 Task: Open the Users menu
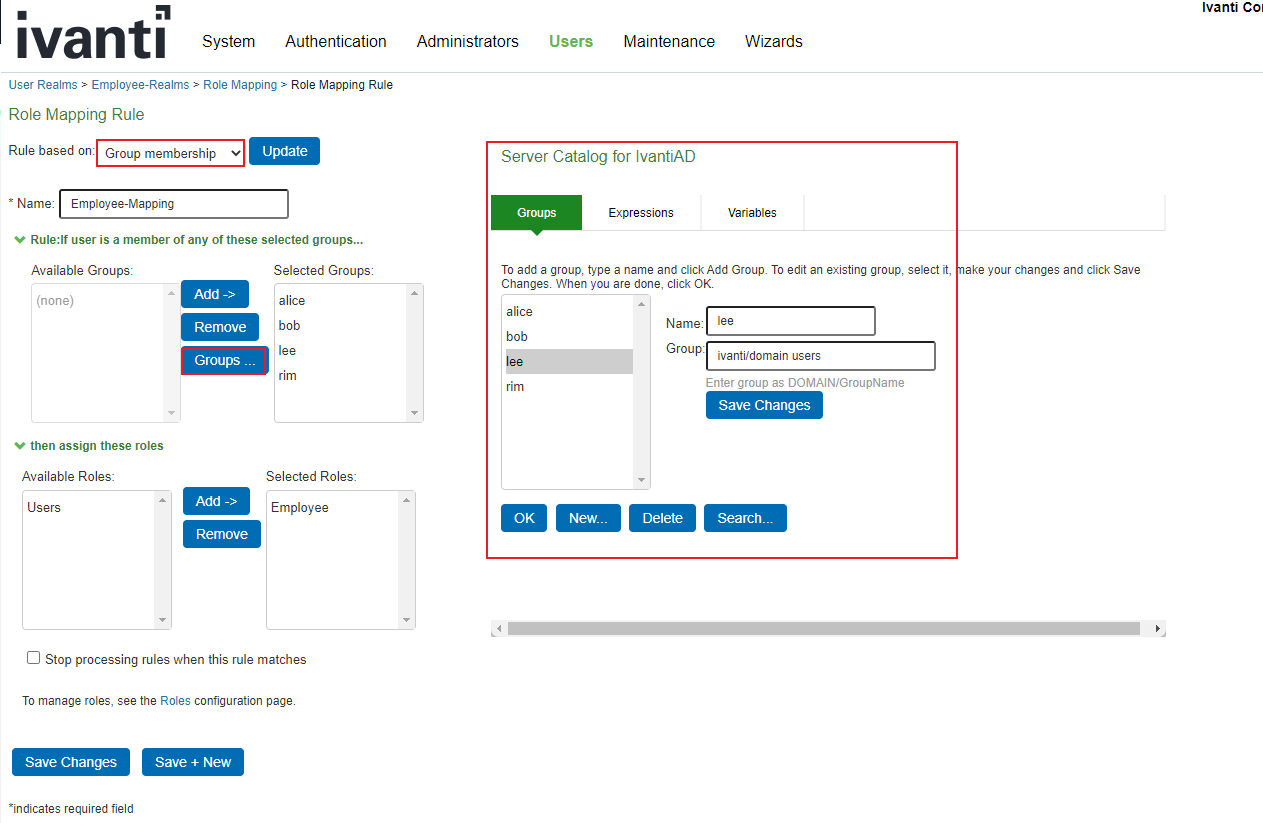(x=570, y=42)
